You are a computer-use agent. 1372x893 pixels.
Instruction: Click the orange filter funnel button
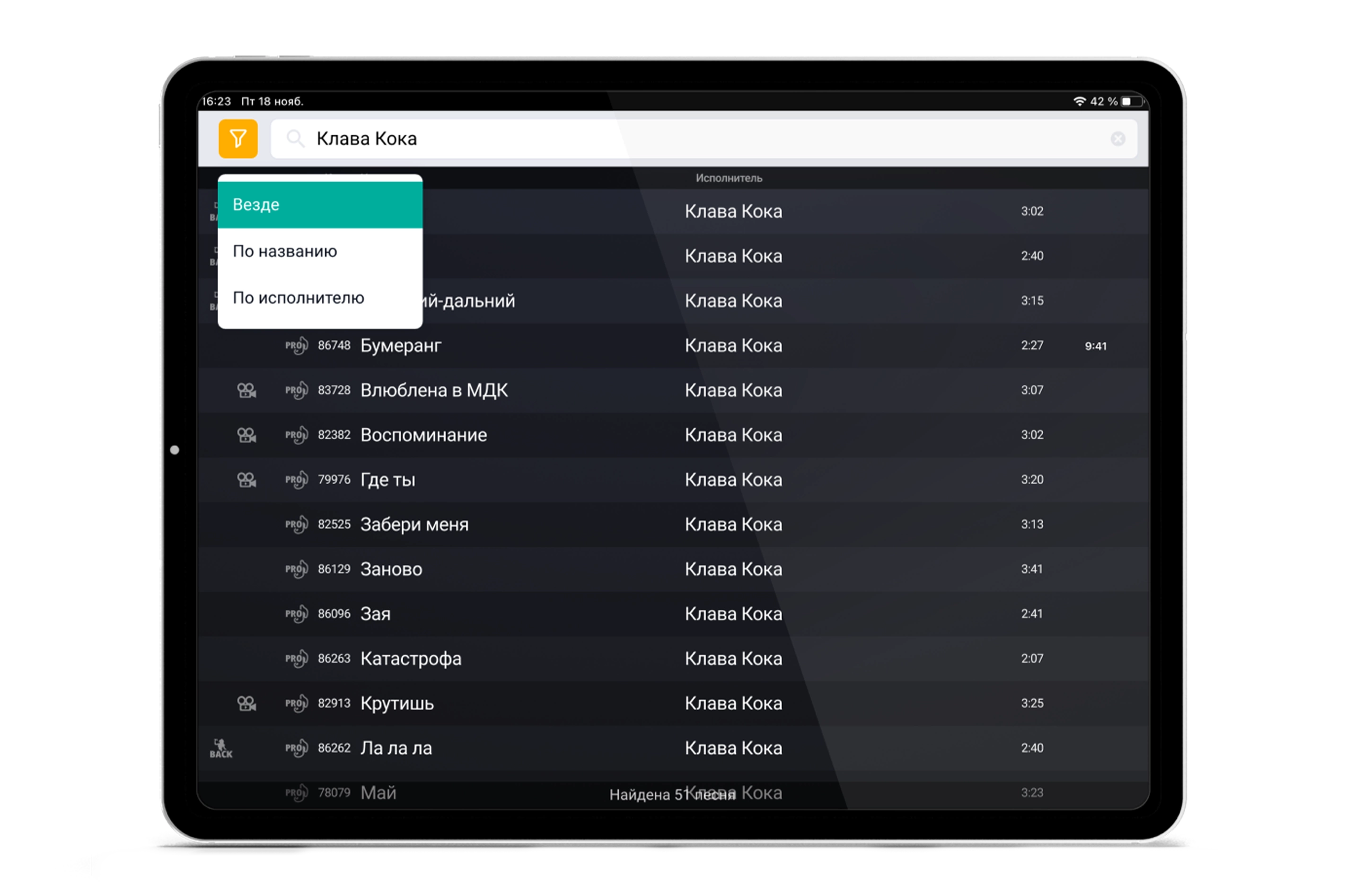[x=237, y=139]
